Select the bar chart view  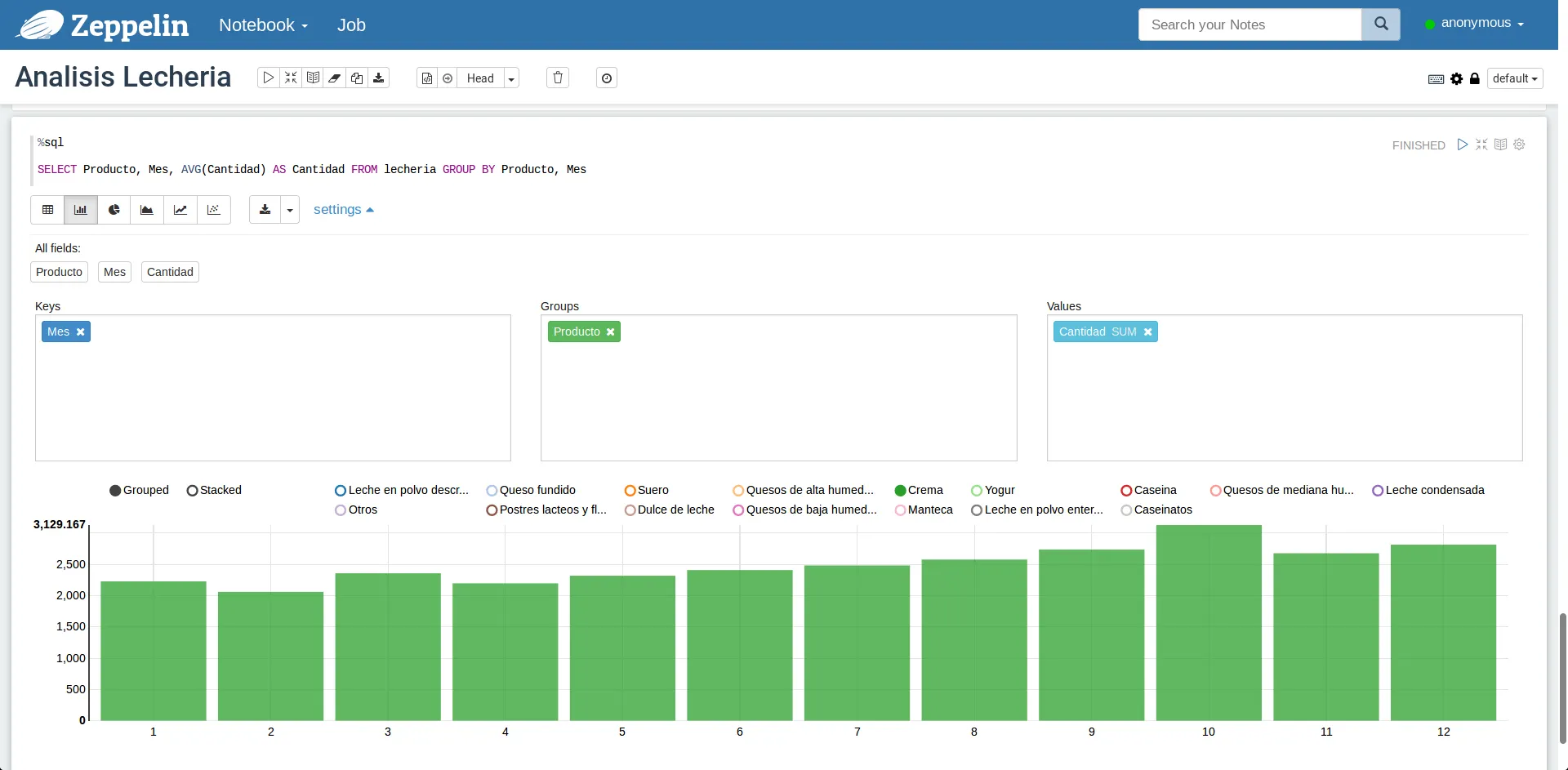point(81,210)
